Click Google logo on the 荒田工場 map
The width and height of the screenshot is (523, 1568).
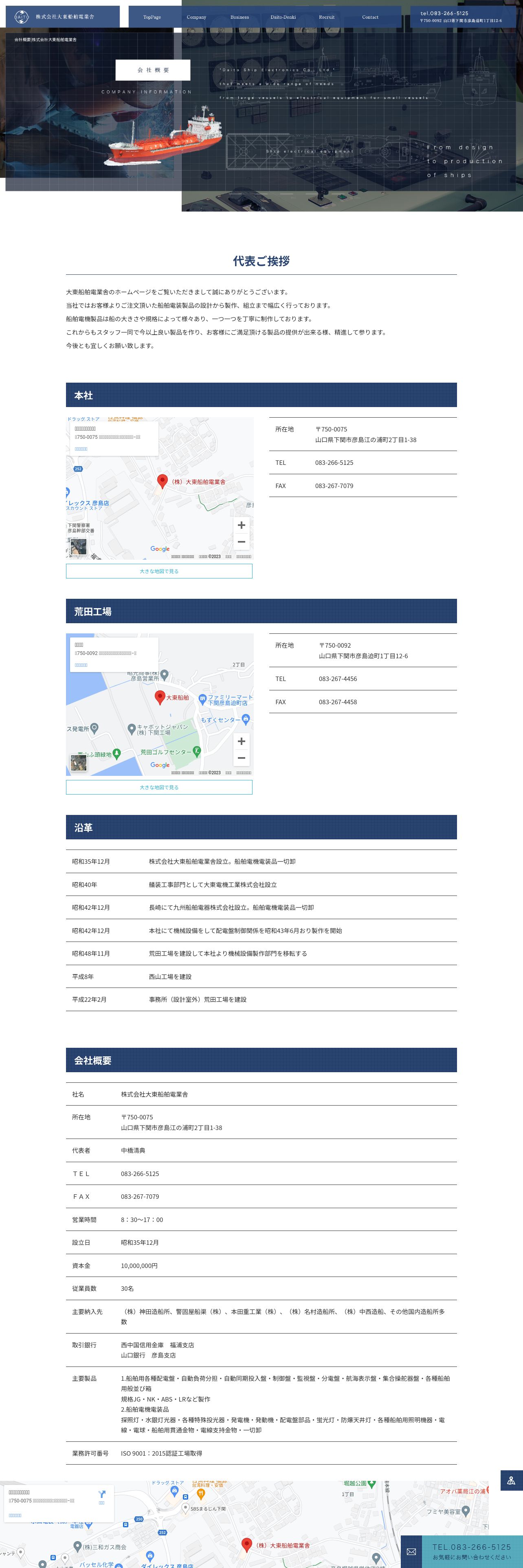pos(160,765)
